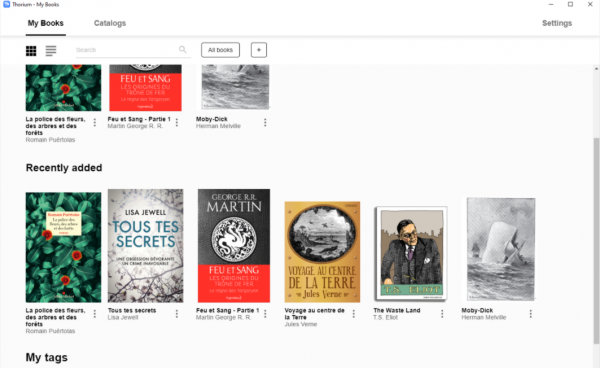Open Tous tes secrets book cover
Image resolution: width=600 pixels, height=368 pixels.
click(145, 246)
